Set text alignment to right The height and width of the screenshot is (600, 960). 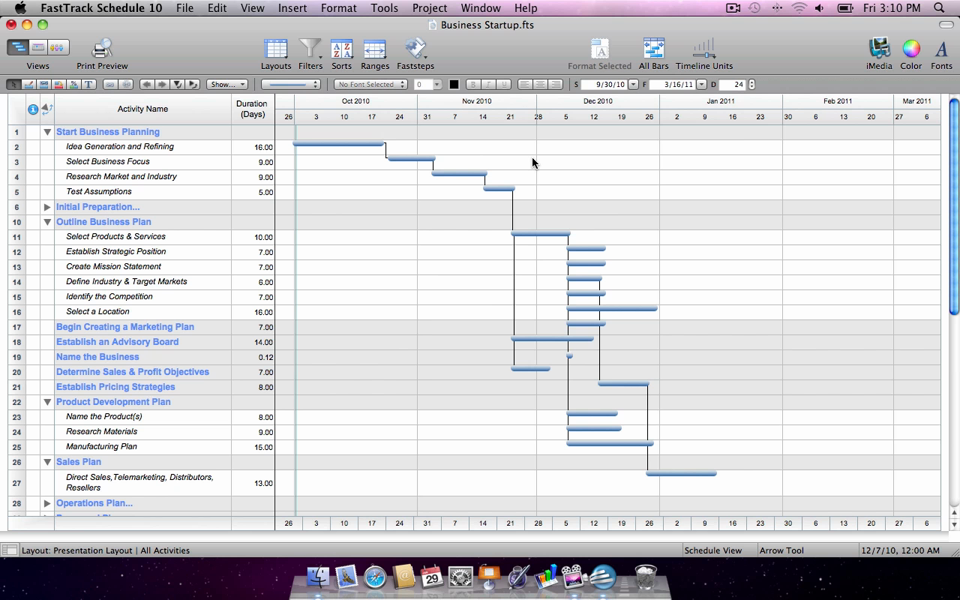click(555, 84)
